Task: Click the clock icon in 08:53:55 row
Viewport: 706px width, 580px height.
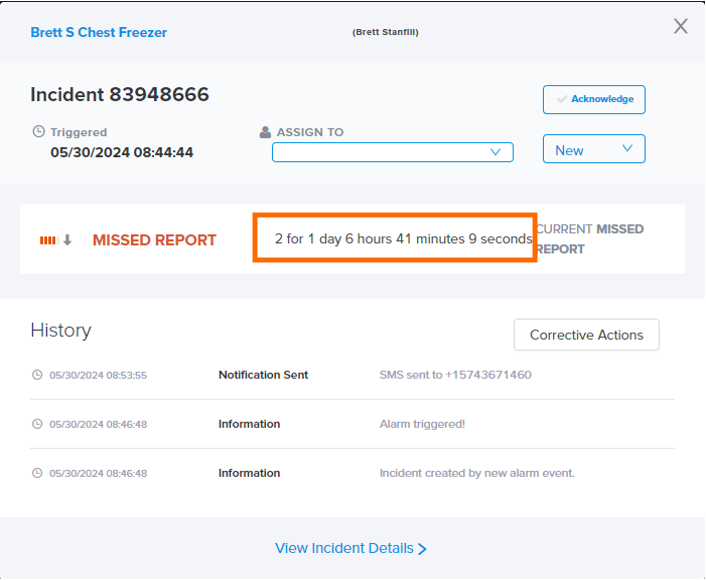Action: tap(37, 375)
